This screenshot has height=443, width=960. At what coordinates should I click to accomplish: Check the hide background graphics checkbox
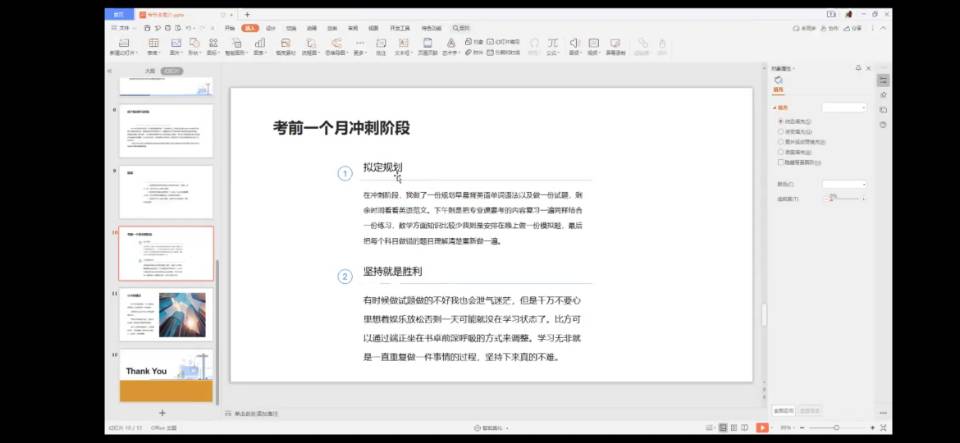click(x=781, y=161)
